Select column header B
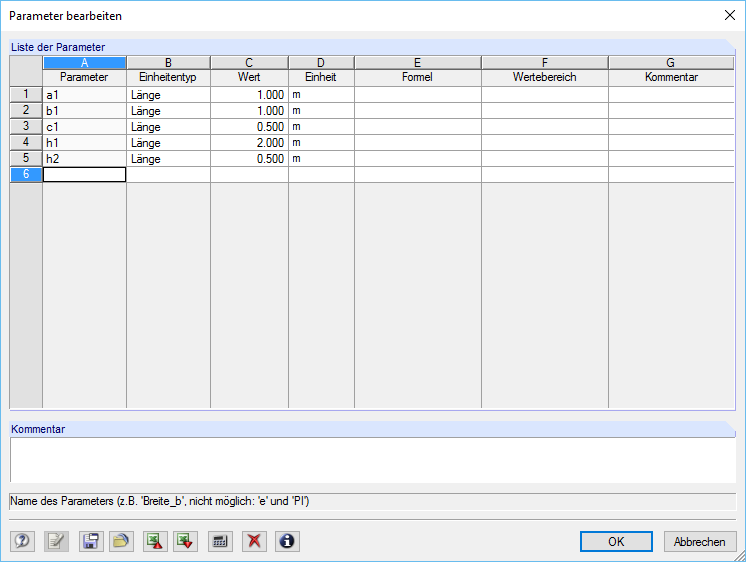746x562 pixels. (168, 63)
